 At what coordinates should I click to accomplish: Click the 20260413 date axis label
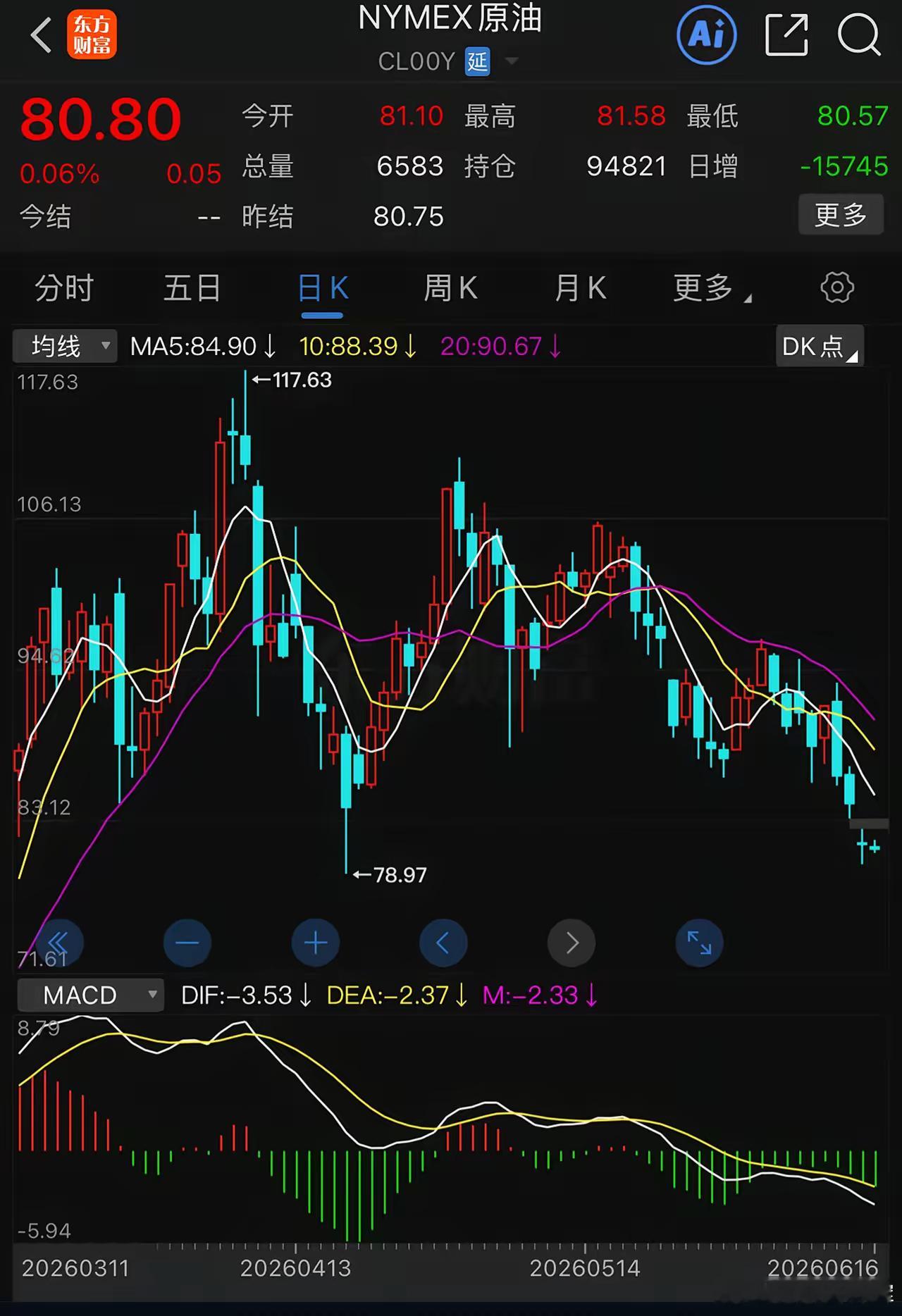(295, 1268)
